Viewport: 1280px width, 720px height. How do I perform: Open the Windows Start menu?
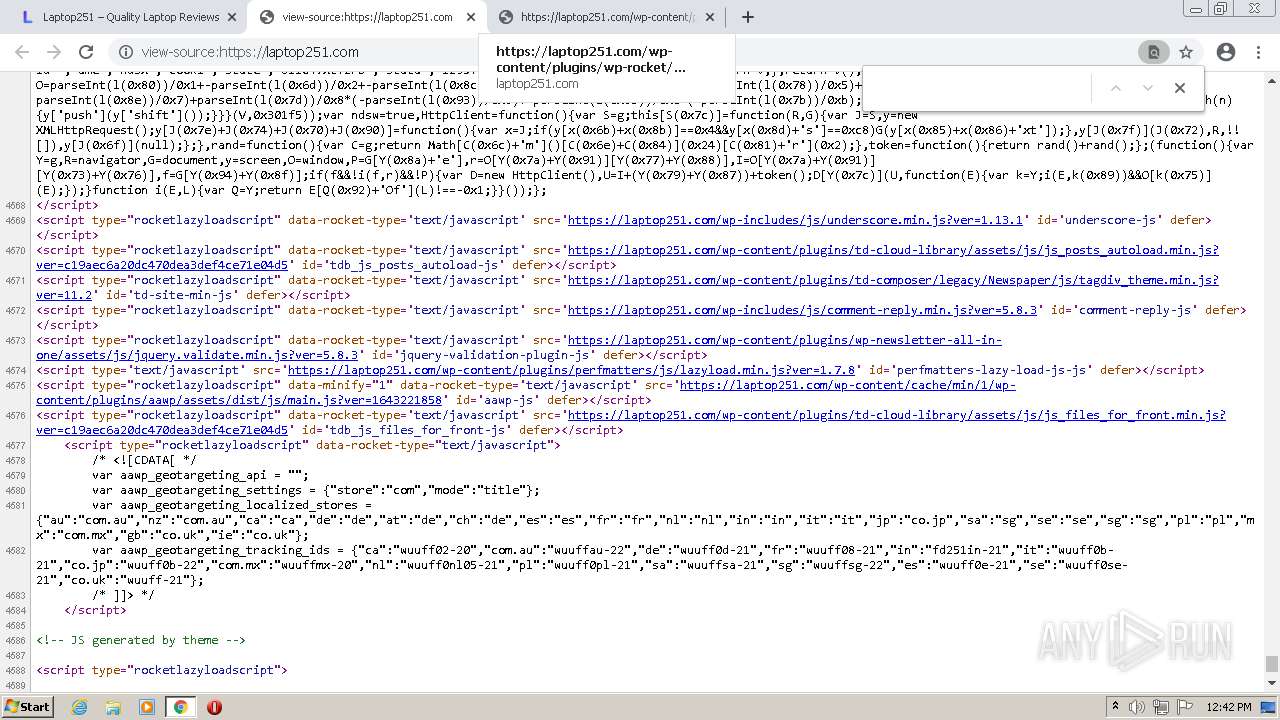27,707
